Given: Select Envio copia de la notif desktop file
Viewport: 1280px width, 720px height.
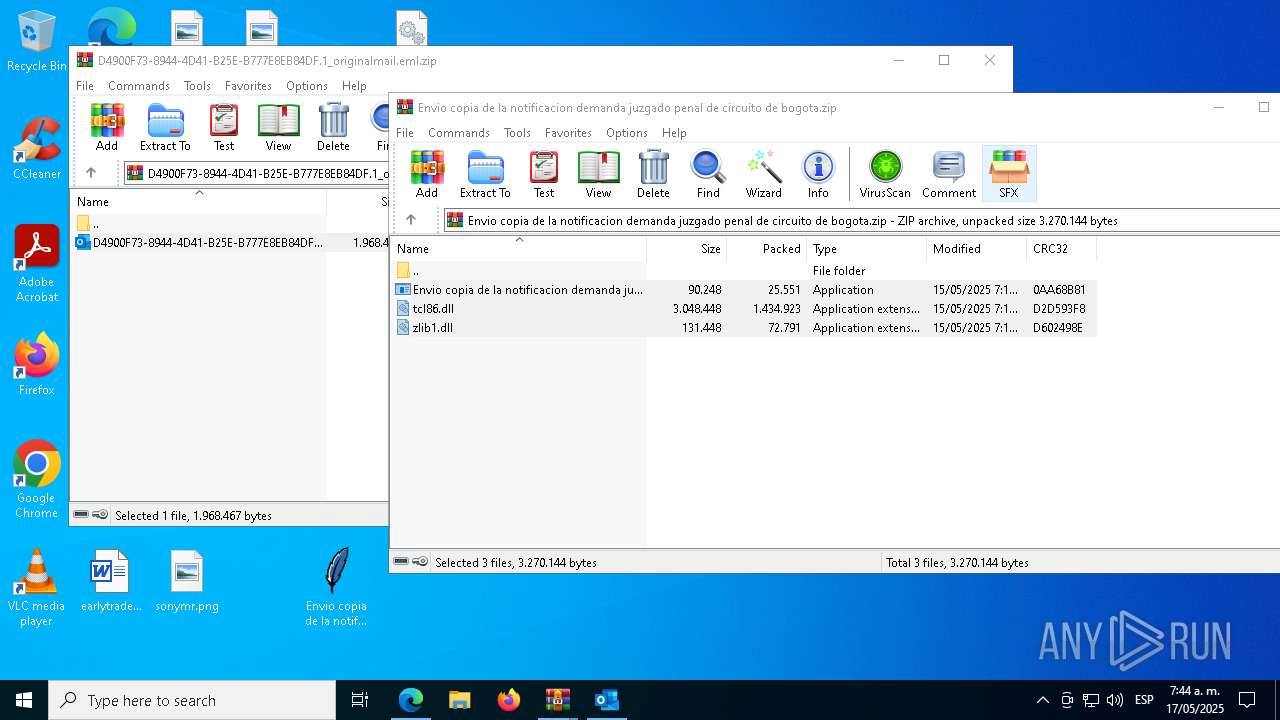Looking at the screenshot, I should tap(336, 588).
